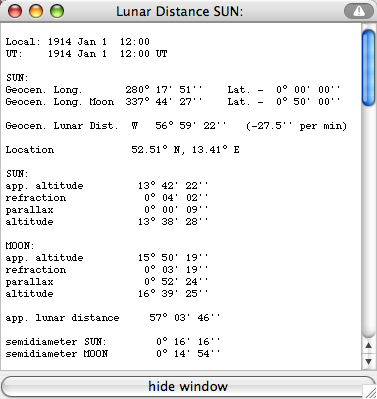Click the Moon refraction 0° 03' 19''
Screen dimensions: 377x399
pyautogui.click(x=176, y=270)
